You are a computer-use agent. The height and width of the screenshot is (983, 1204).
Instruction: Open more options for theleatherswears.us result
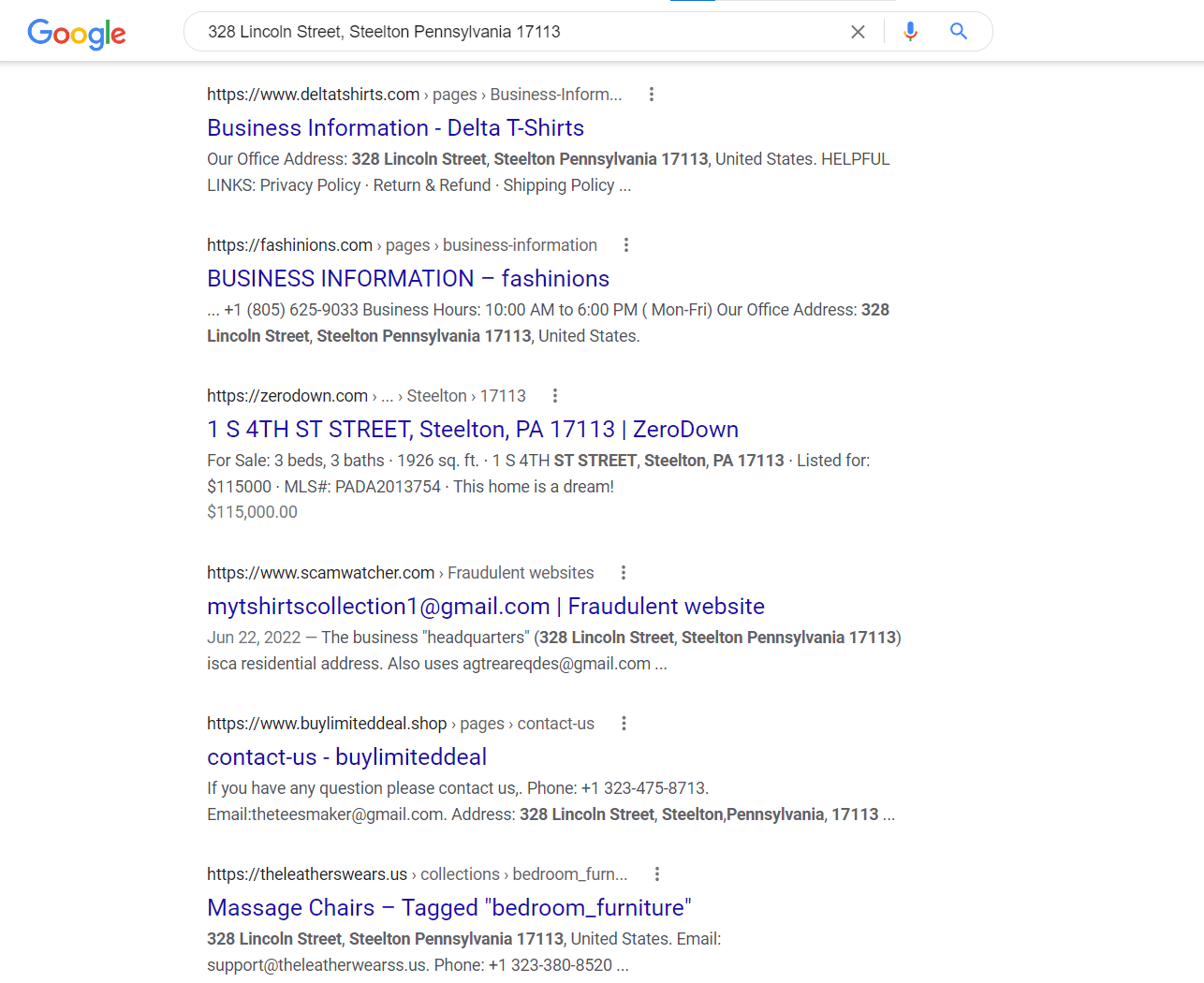(x=657, y=874)
